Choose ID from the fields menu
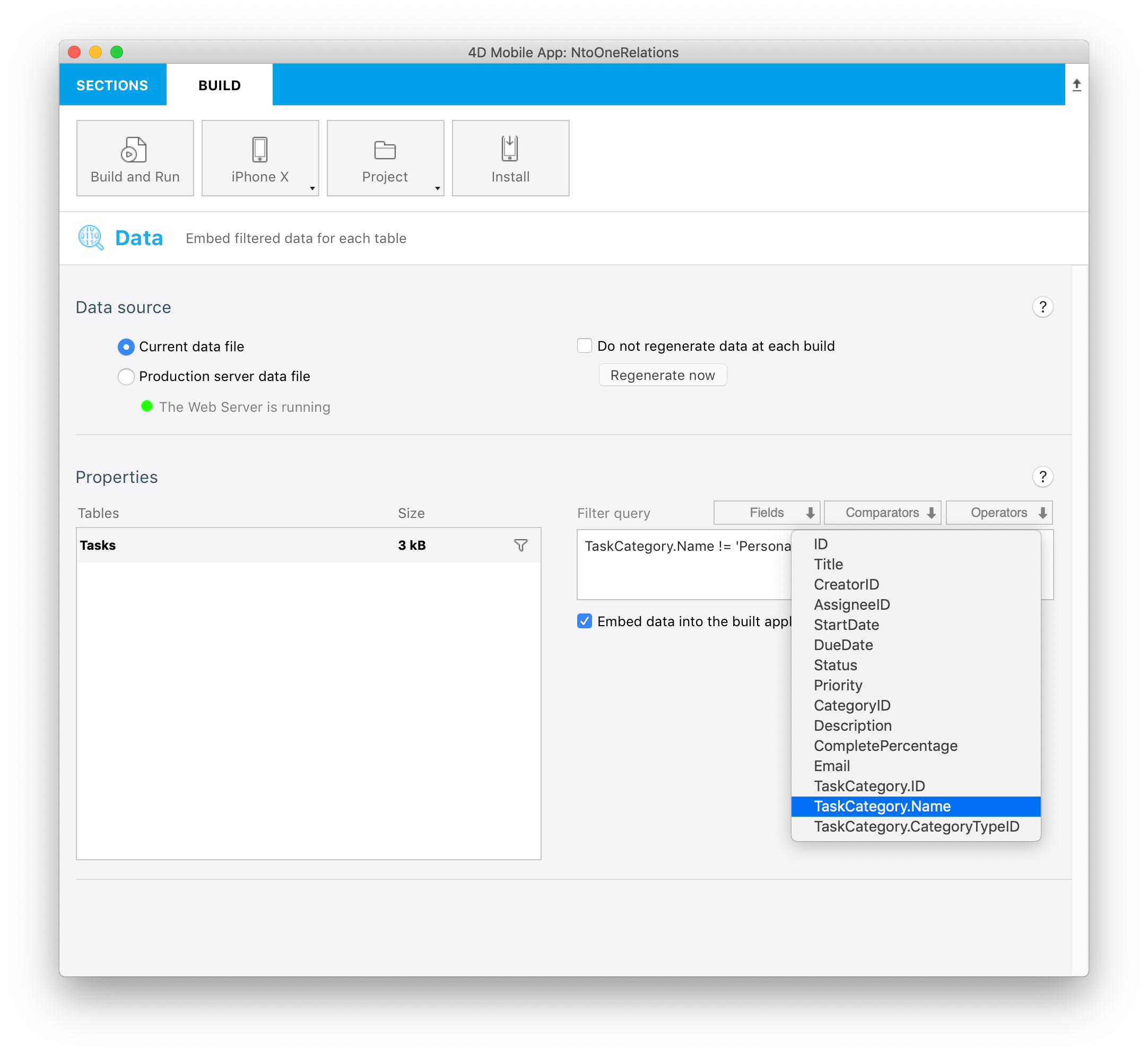Image resolution: width=1148 pixels, height=1055 pixels. point(916,544)
